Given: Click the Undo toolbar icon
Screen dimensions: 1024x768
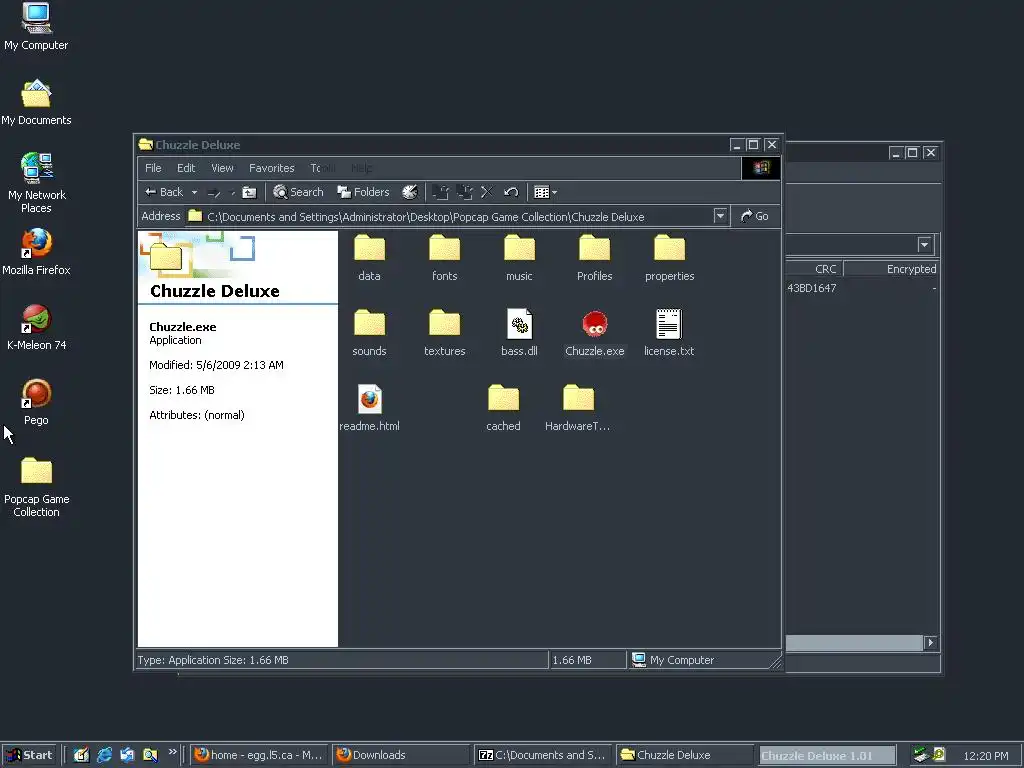Looking at the screenshot, I should (511, 192).
